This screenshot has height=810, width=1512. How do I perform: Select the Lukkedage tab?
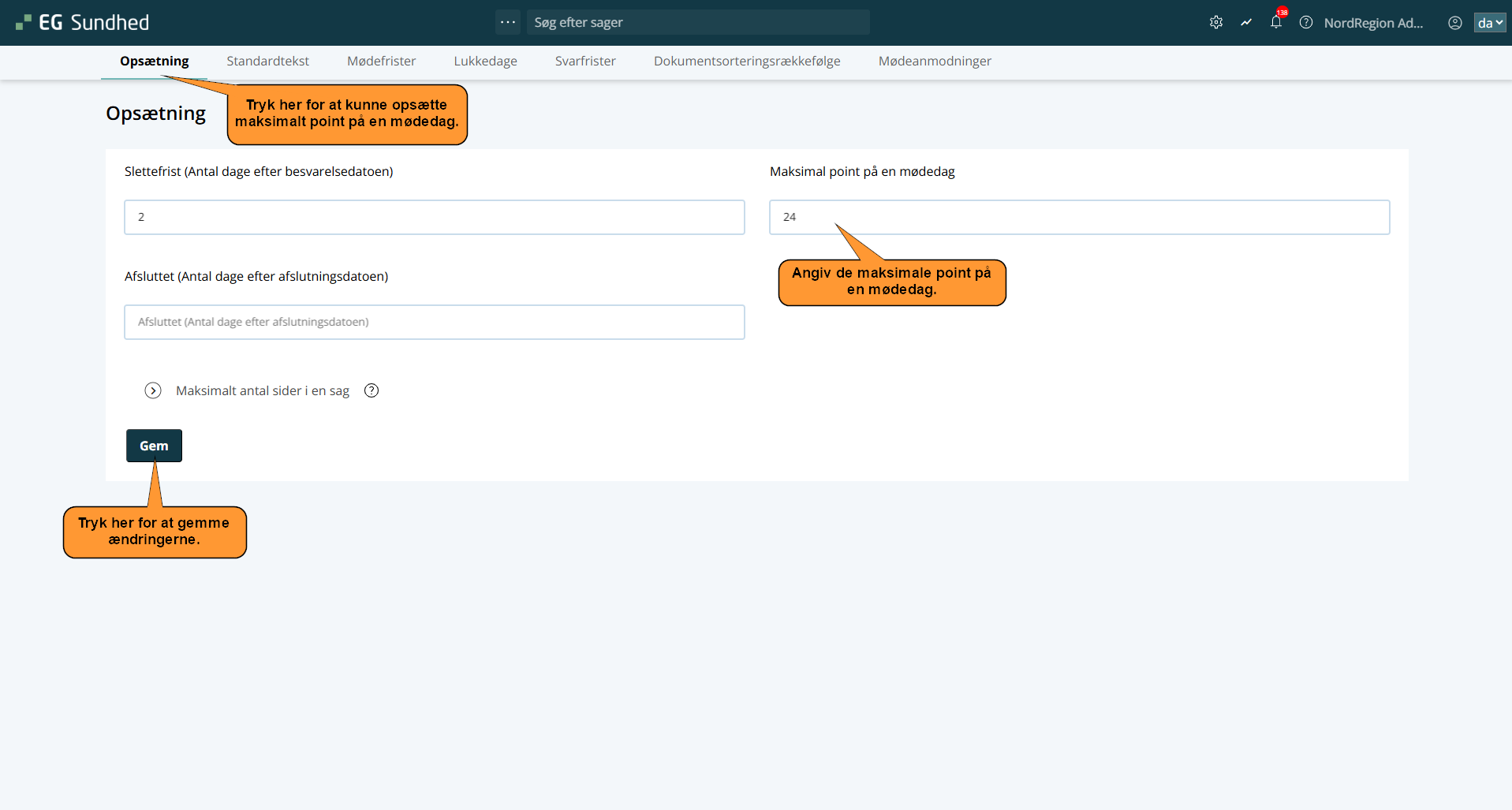coord(485,62)
